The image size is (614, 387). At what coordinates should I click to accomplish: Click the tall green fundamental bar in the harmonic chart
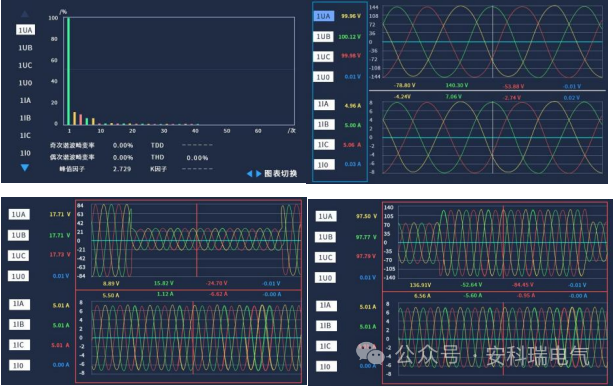[x=69, y=71]
